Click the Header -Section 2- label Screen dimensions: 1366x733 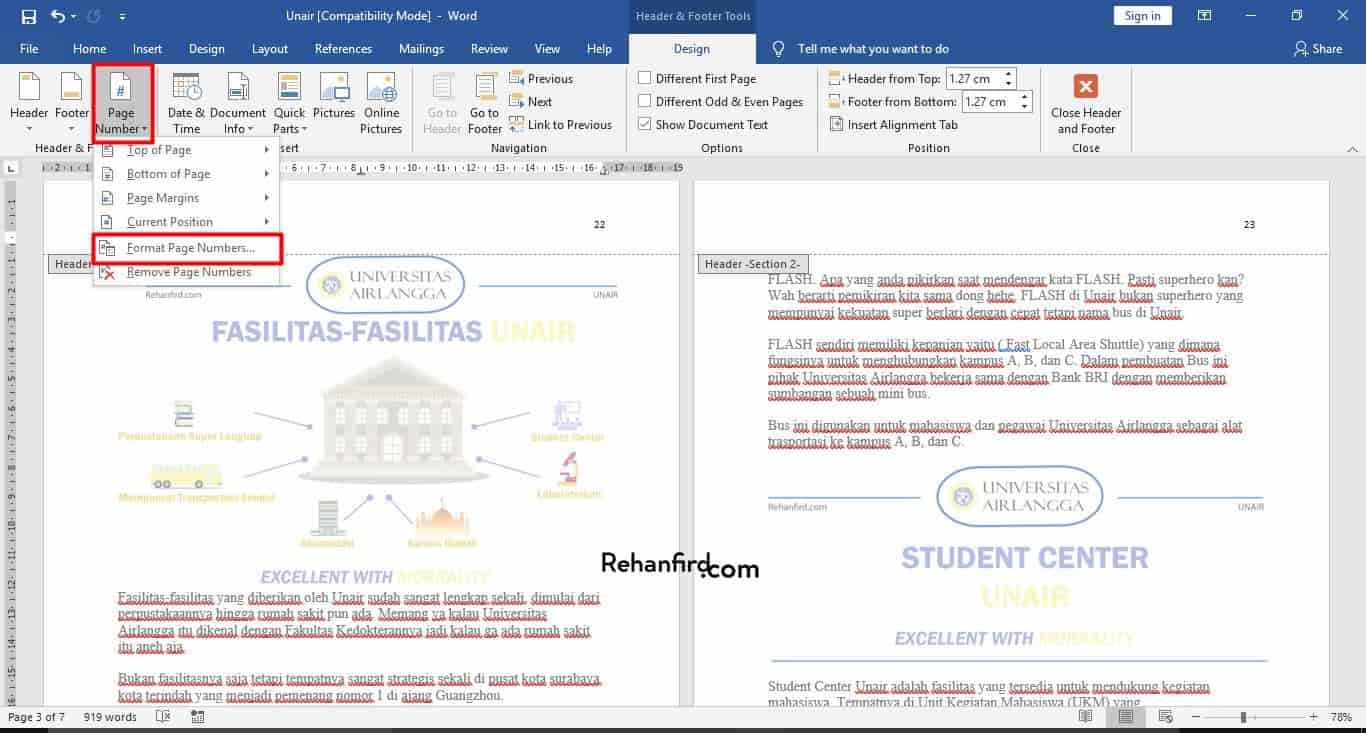752,264
